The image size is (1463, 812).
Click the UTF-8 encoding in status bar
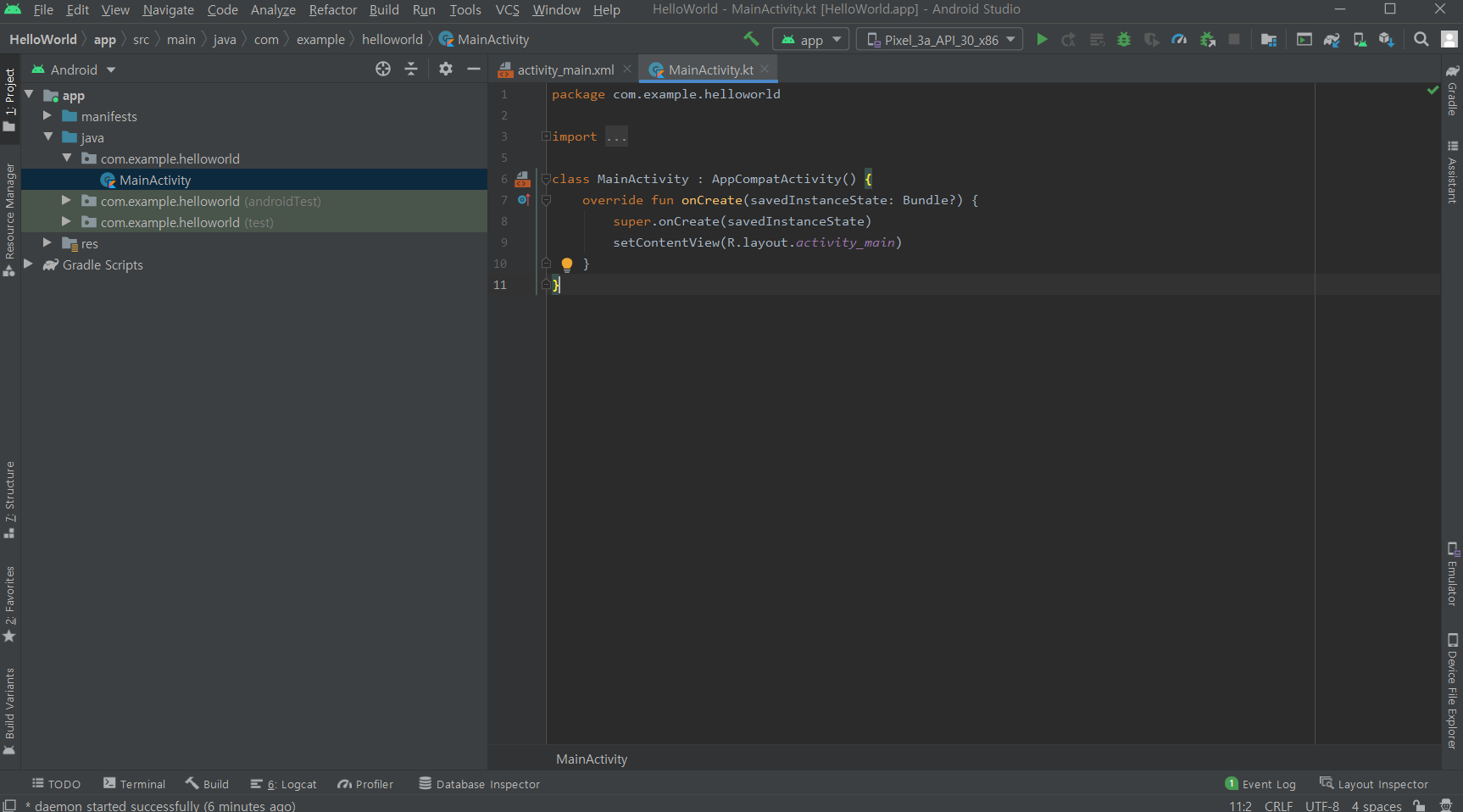[x=1322, y=806]
